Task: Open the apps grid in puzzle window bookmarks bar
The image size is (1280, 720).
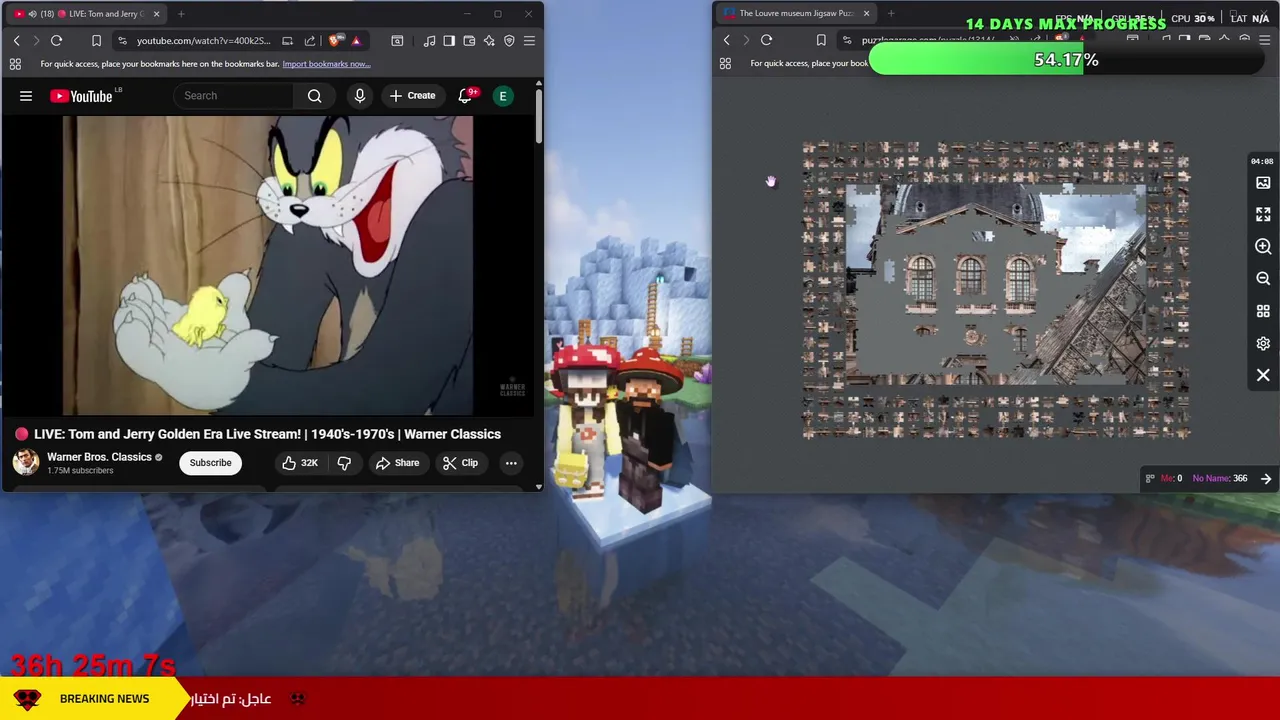Action: (x=725, y=63)
